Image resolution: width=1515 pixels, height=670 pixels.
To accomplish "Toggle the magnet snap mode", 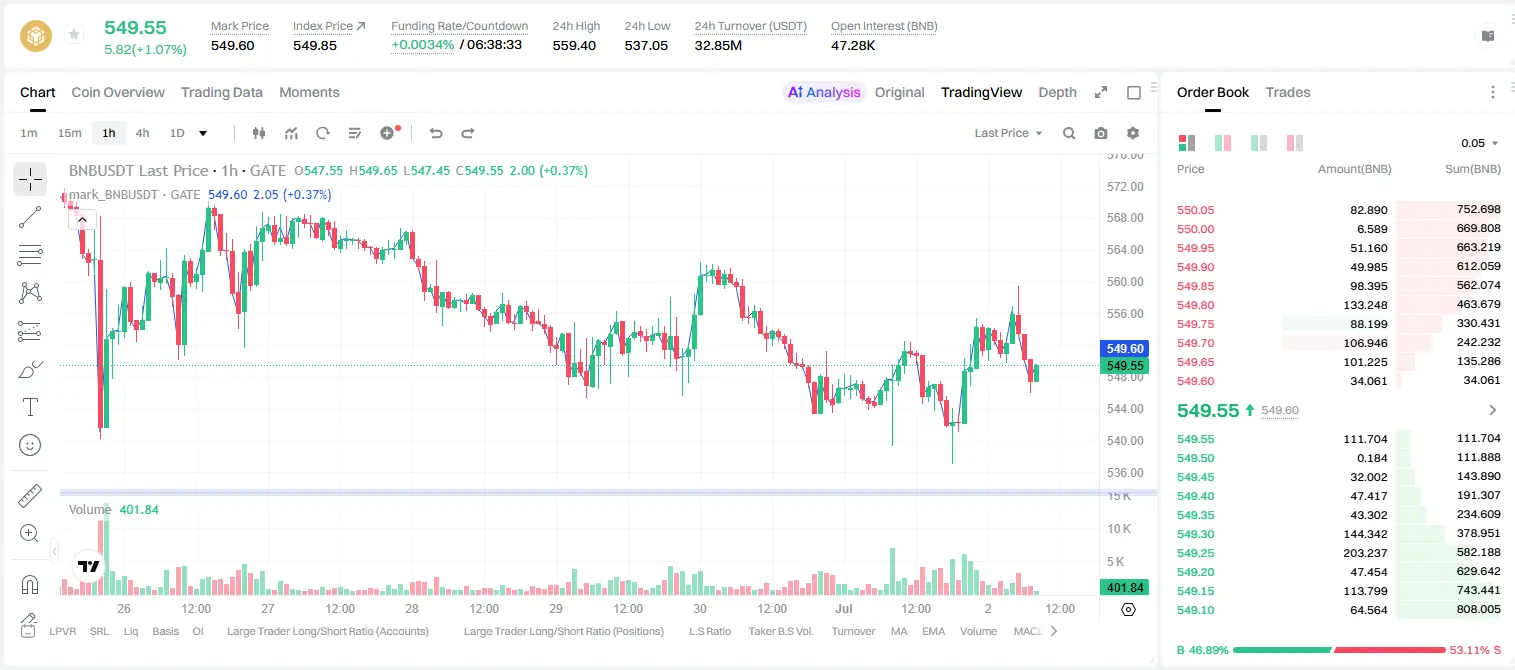I will (x=30, y=584).
